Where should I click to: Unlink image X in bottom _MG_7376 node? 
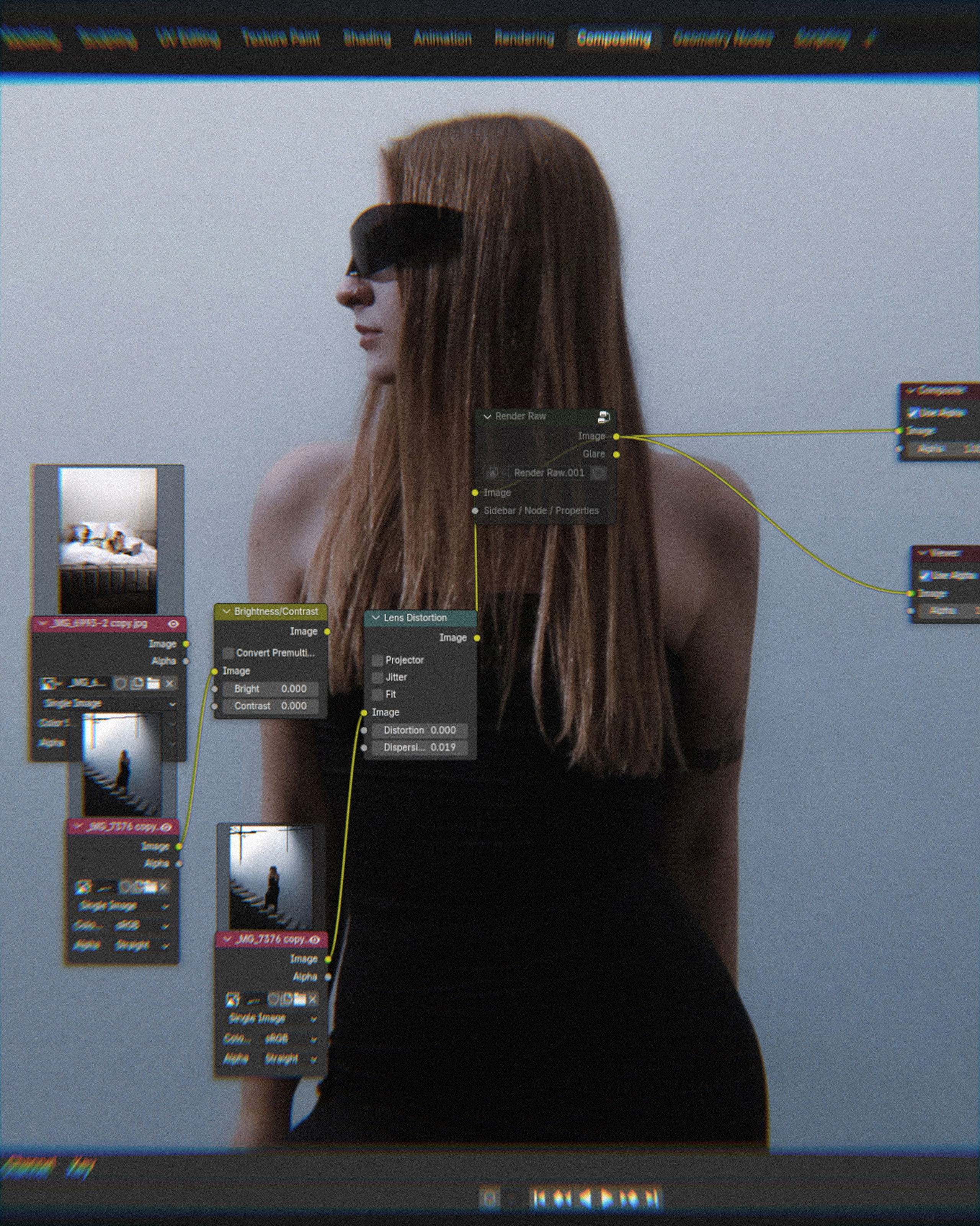tap(312, 999)
